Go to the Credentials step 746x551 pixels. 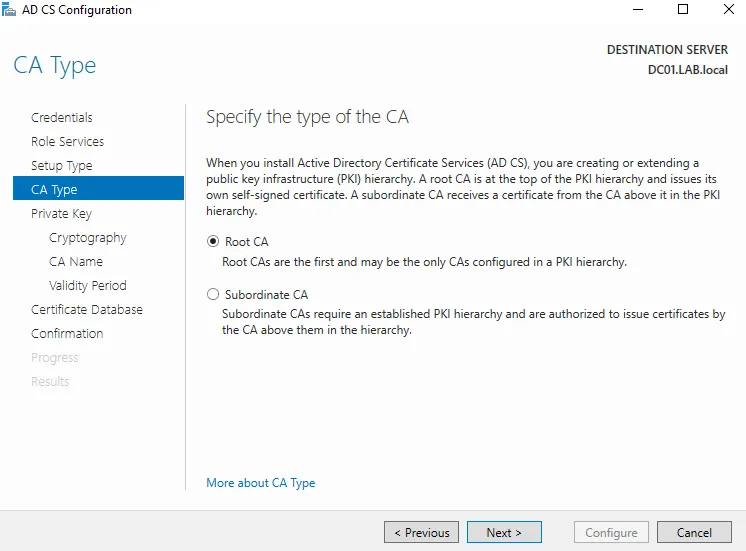click(62, 118)
